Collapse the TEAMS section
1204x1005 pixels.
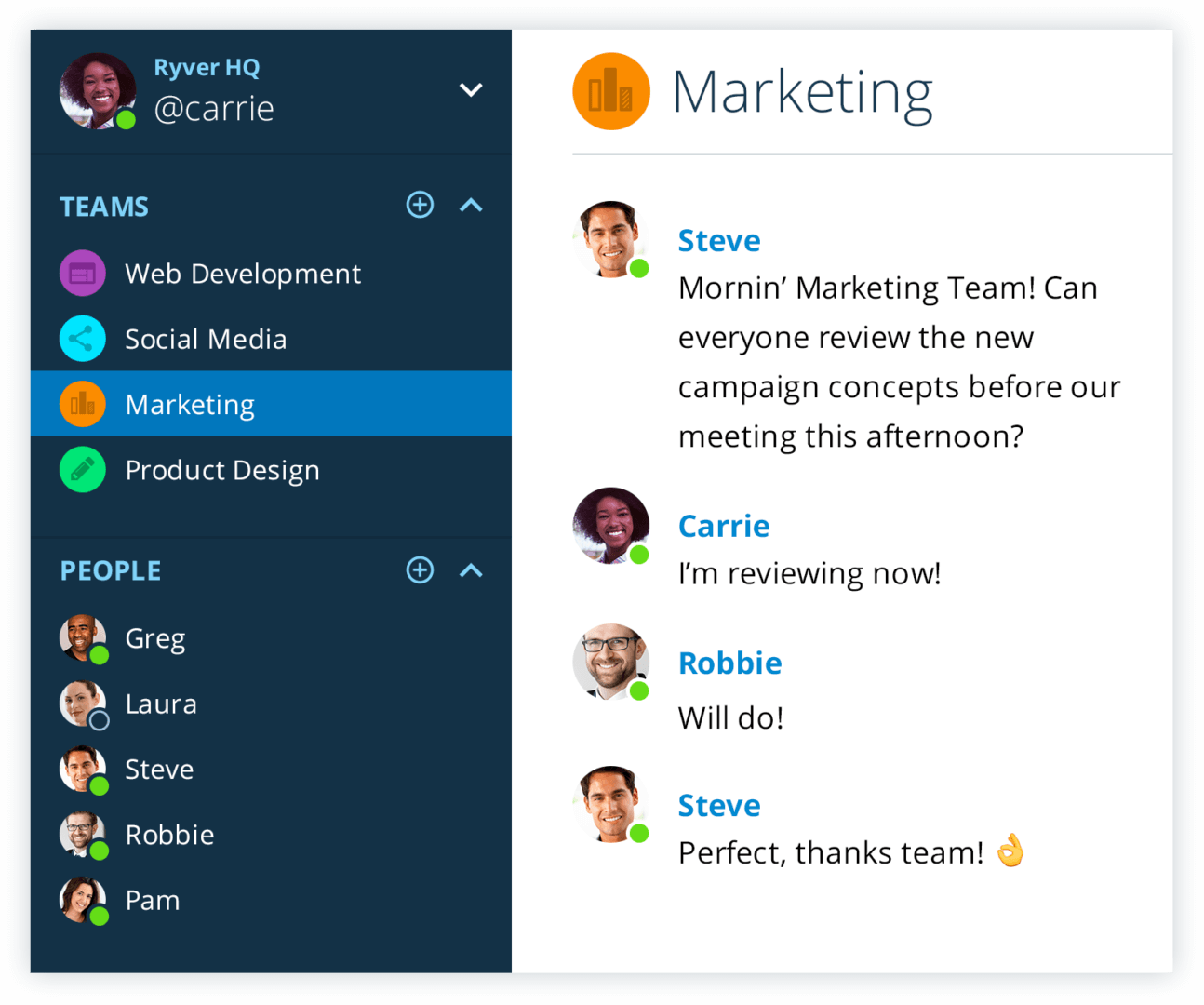(x=472, y=205)
